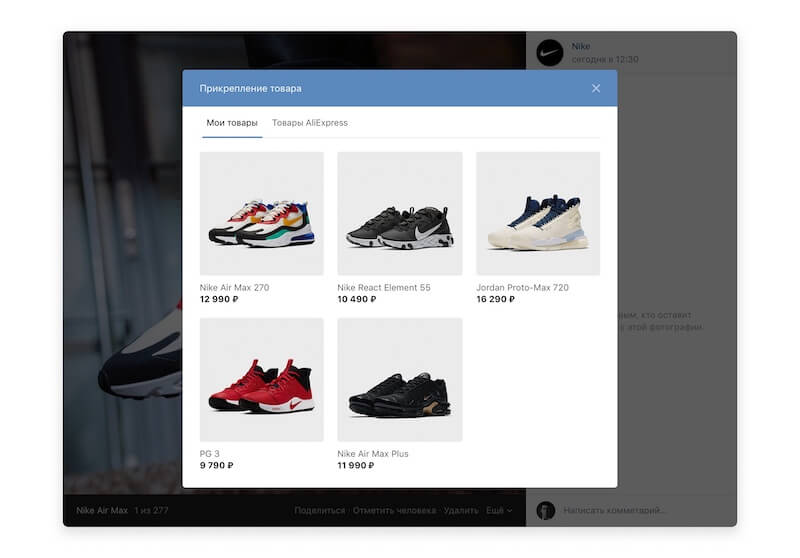The width and height of the screenshot is (800, 558).
Task: Focus the Написать комментарий field
Action: [x=640, y=511]
